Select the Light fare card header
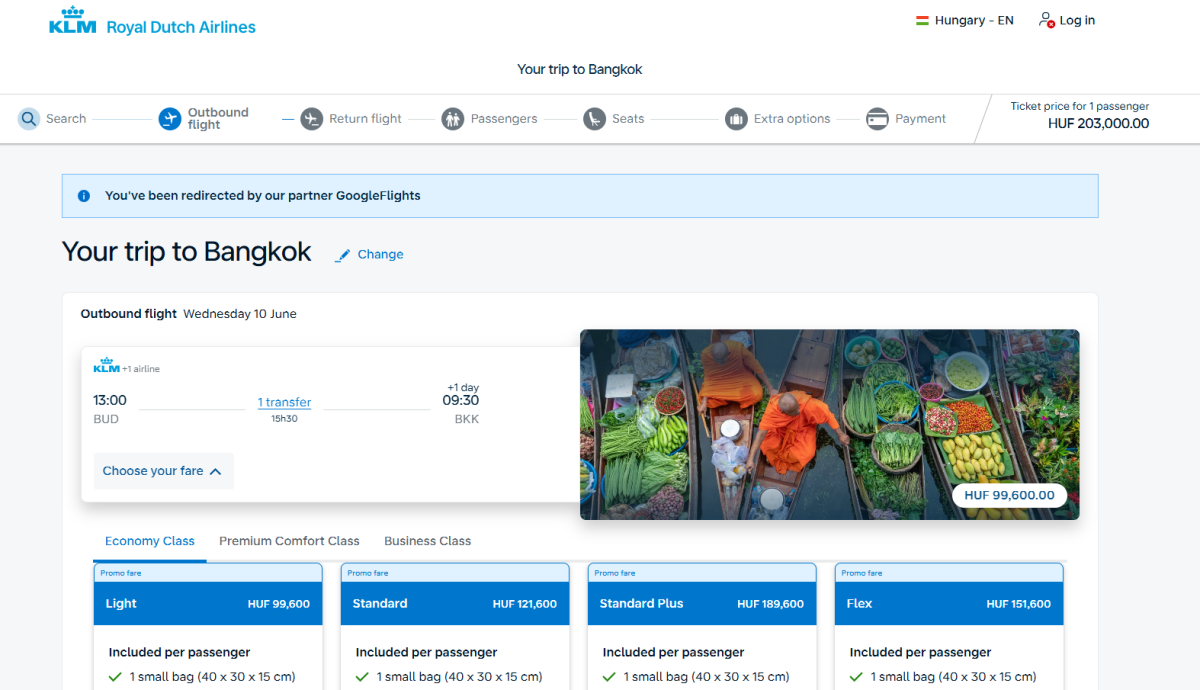This screenshot has height=690, width=1200. coord(208,604)
